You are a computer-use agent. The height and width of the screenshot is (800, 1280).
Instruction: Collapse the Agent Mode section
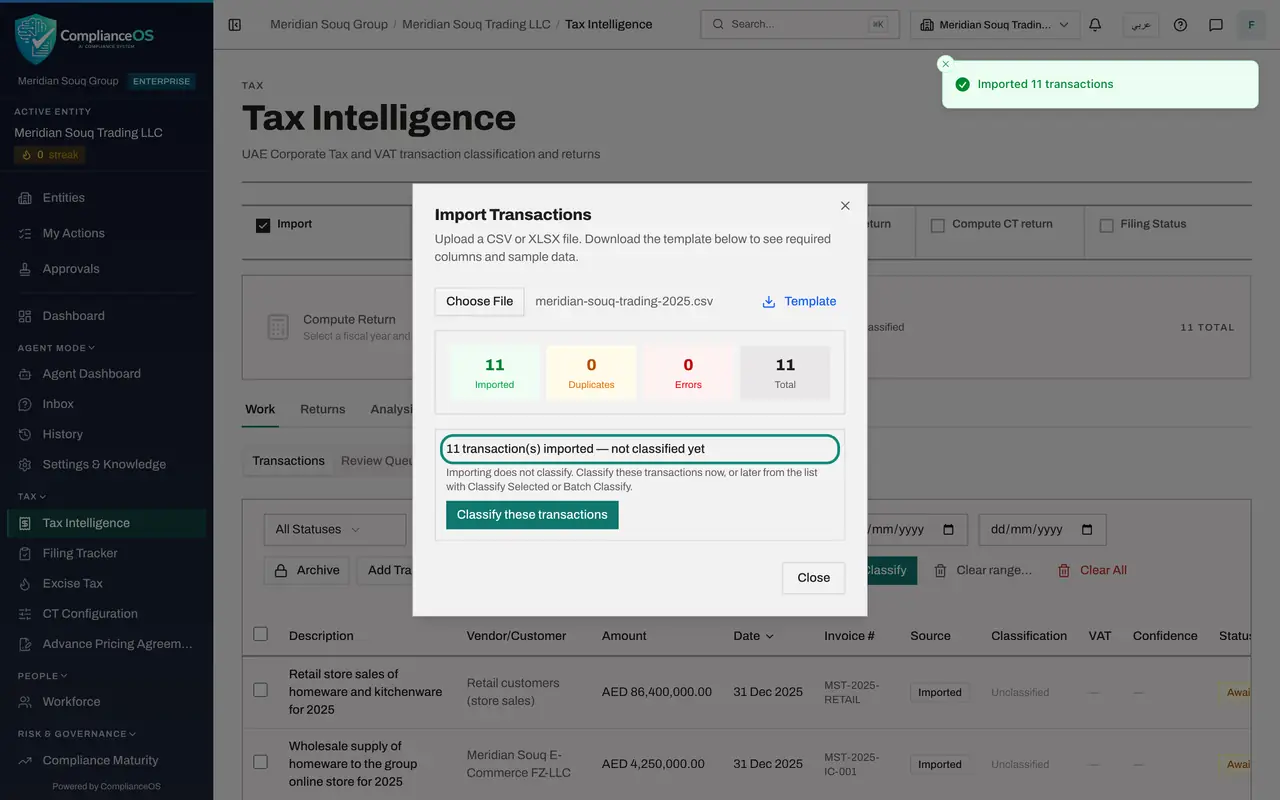tap(56, 348)
